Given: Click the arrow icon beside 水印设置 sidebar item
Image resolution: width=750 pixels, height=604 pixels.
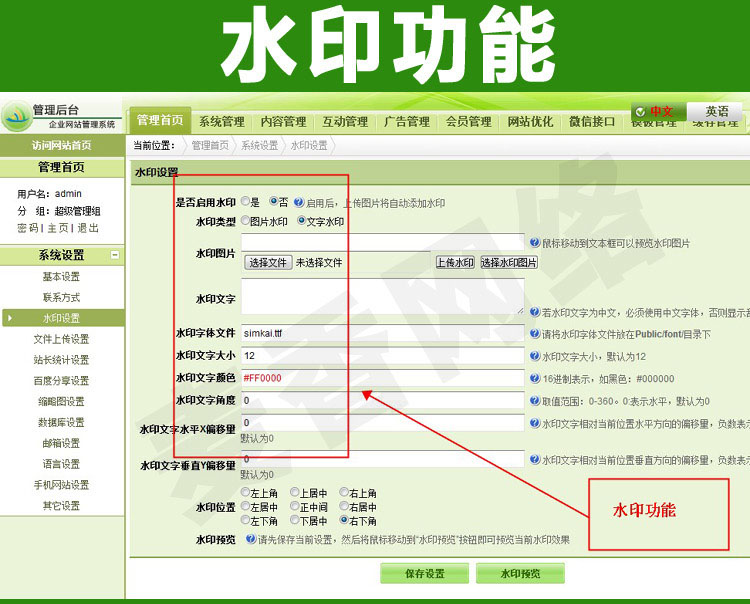Looking at the screenshot, I should tap(10, 318).
